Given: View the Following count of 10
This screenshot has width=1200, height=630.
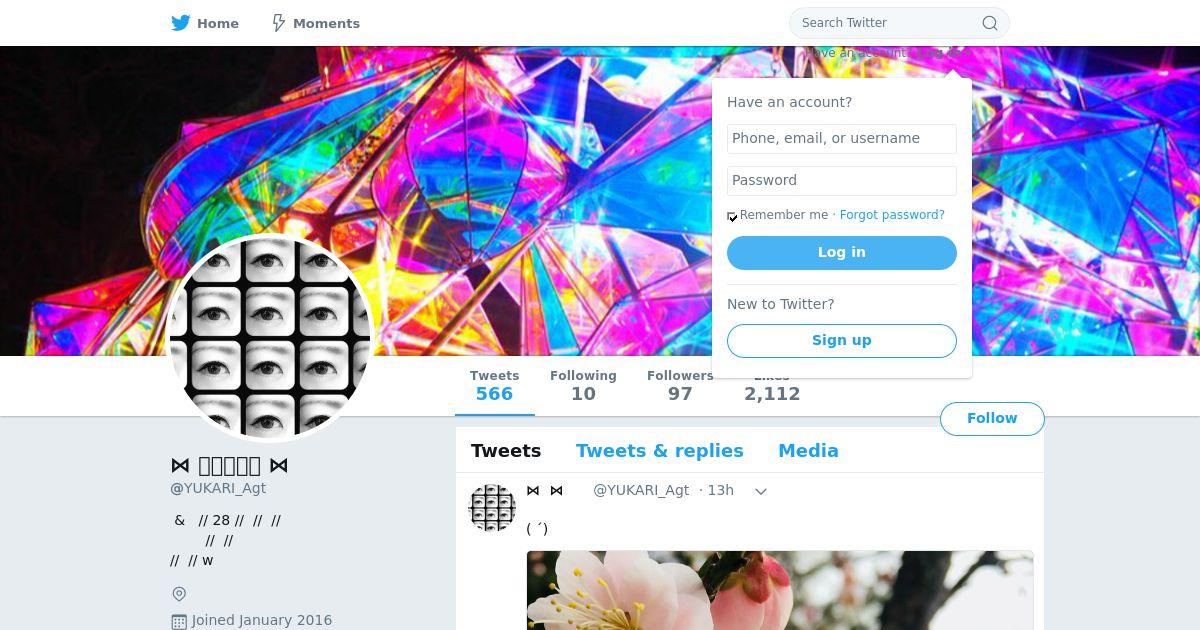Looking at the screenshot, I should (583, 385).
